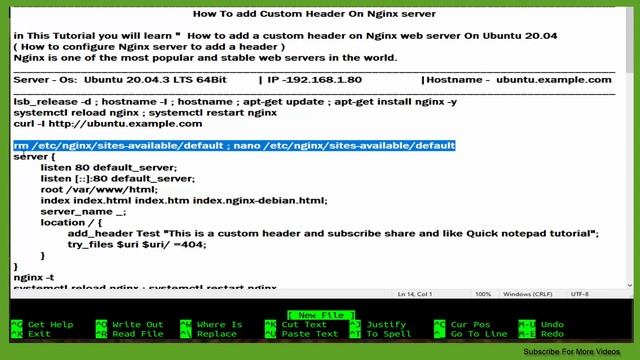Click the first systemctl reload nginx line

(x=145, y=113)
